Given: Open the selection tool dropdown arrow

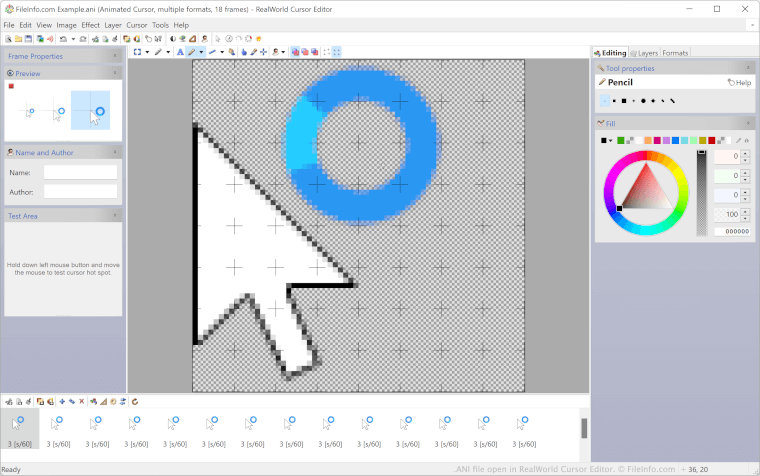Looking at the screenshot, I should tap(147, 51).
